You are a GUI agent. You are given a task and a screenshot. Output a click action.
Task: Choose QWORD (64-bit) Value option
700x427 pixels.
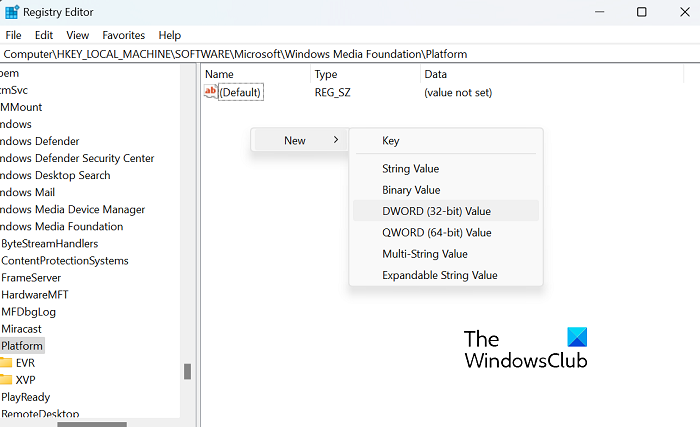(436, 232)
